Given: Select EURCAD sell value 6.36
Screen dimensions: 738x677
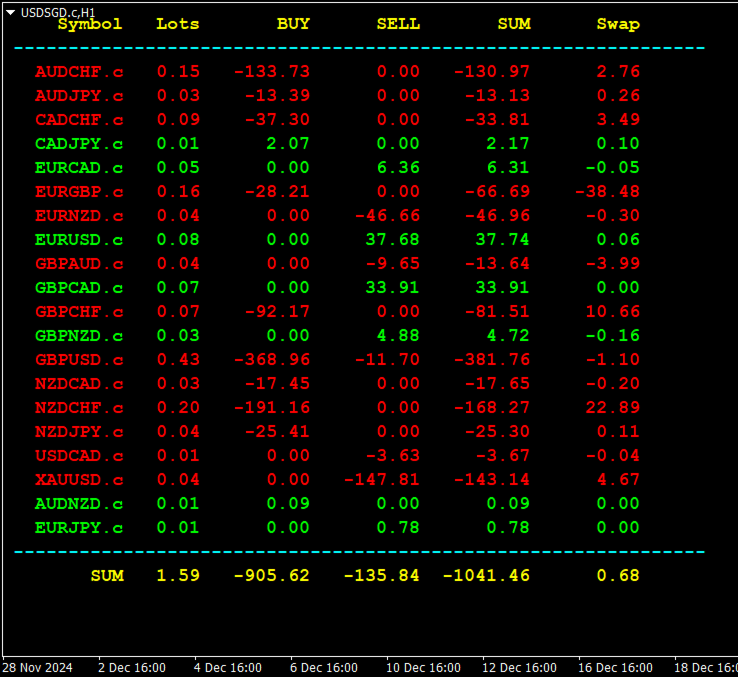Looking at the screenshot, I should click(398, 168).
